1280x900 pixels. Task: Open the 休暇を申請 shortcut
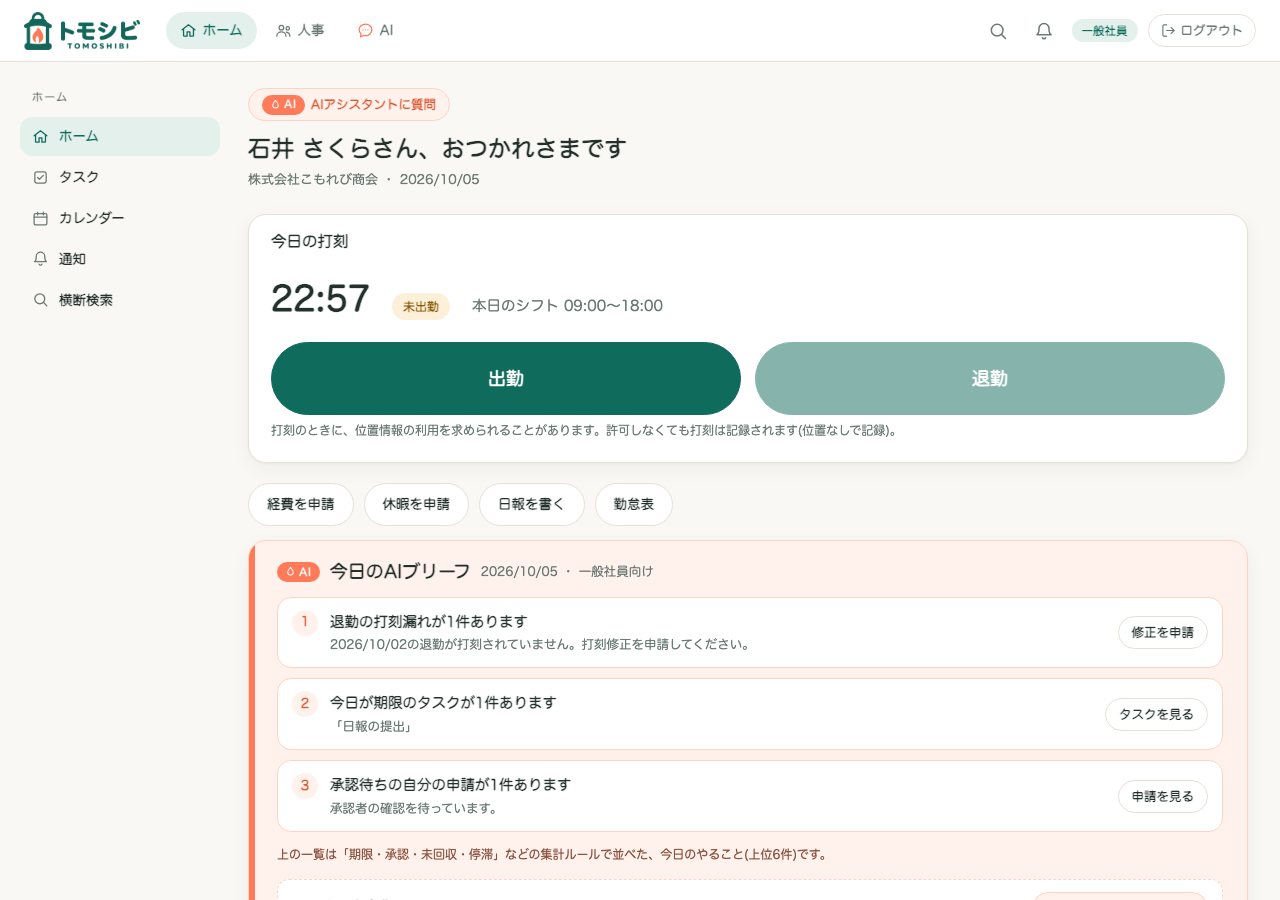416,504
